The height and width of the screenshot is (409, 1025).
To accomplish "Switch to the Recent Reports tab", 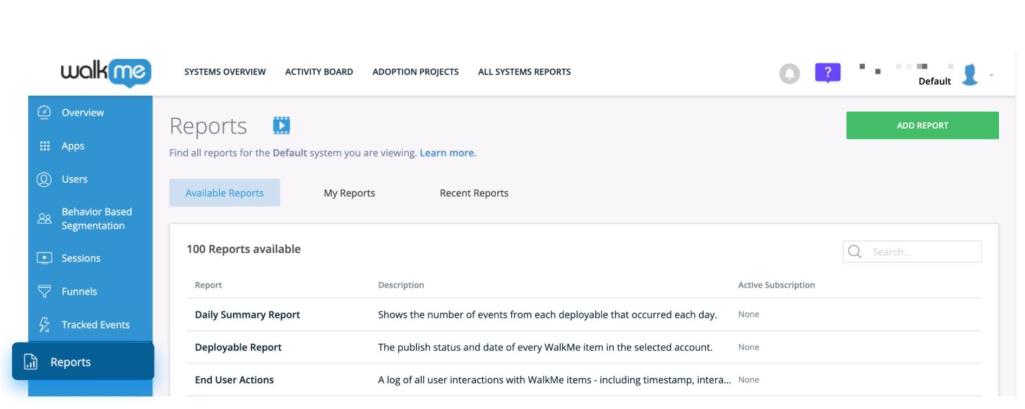I will point(473,193).
